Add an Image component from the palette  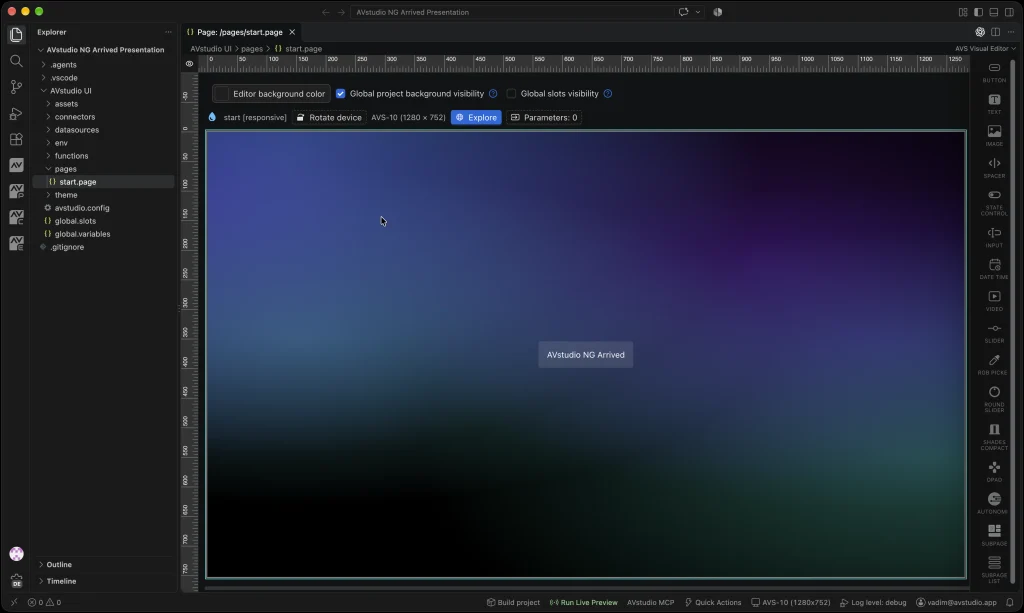point(994,136)
